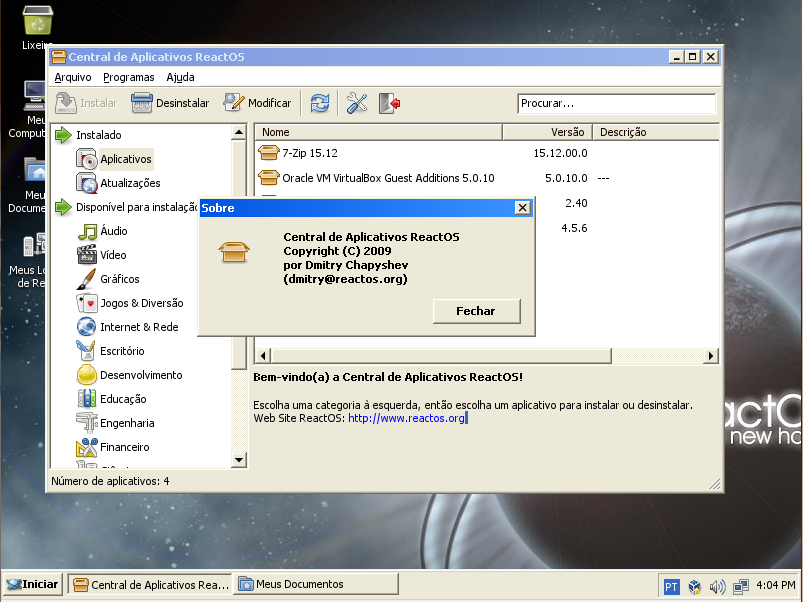The height and width of the screenshot is (602, 803).
Task: Open the Vídeo category
Action: click(x=113, y=255)
